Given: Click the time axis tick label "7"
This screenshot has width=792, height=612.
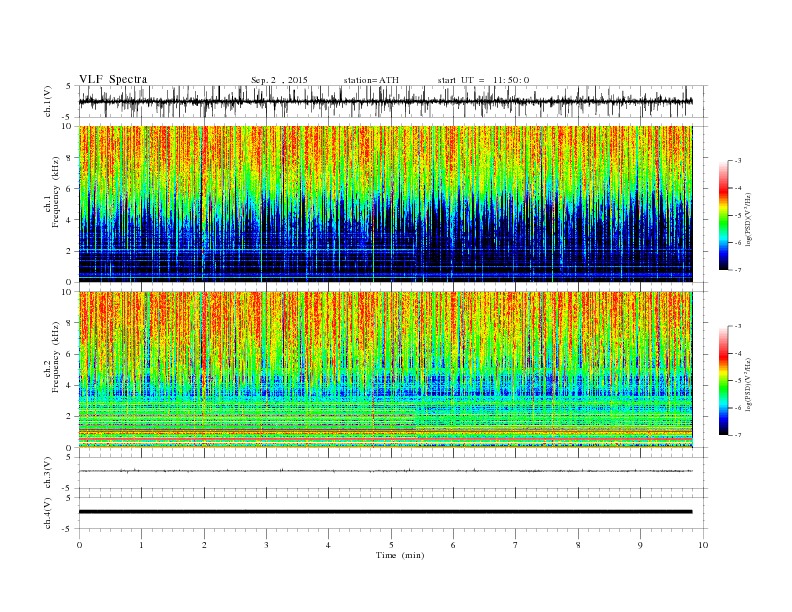Looking at the screenshot, I should coord(516,545).
